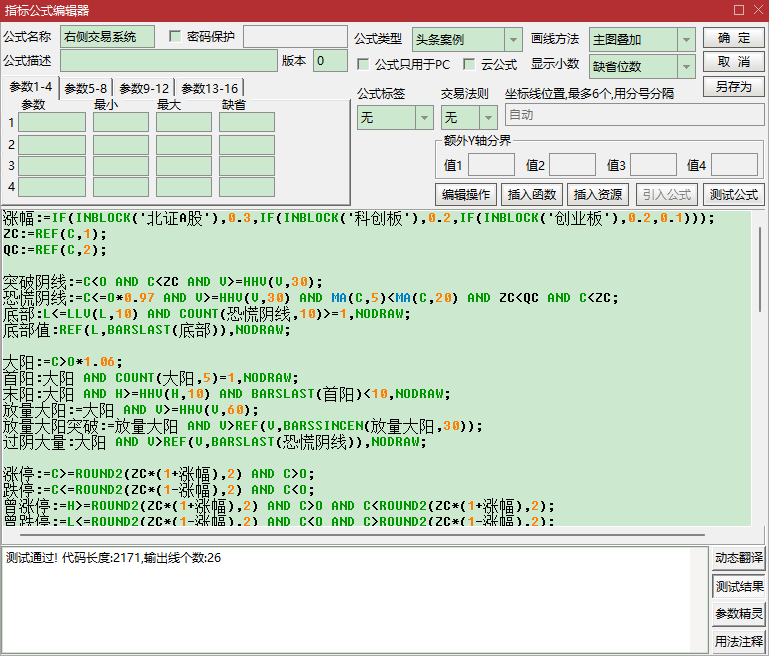Click the 公式描述 input field
The width and height of the screenshot is (769, 656).
(169, 61)
